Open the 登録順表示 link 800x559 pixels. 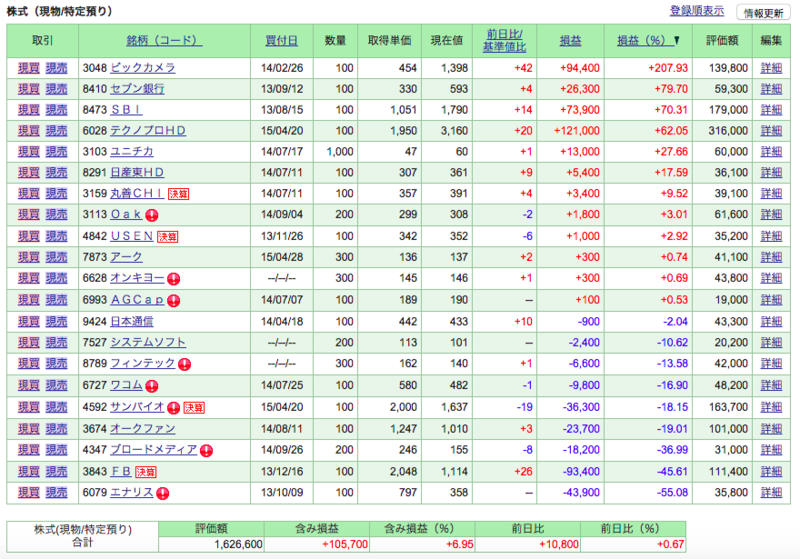[x=696, y=11]
